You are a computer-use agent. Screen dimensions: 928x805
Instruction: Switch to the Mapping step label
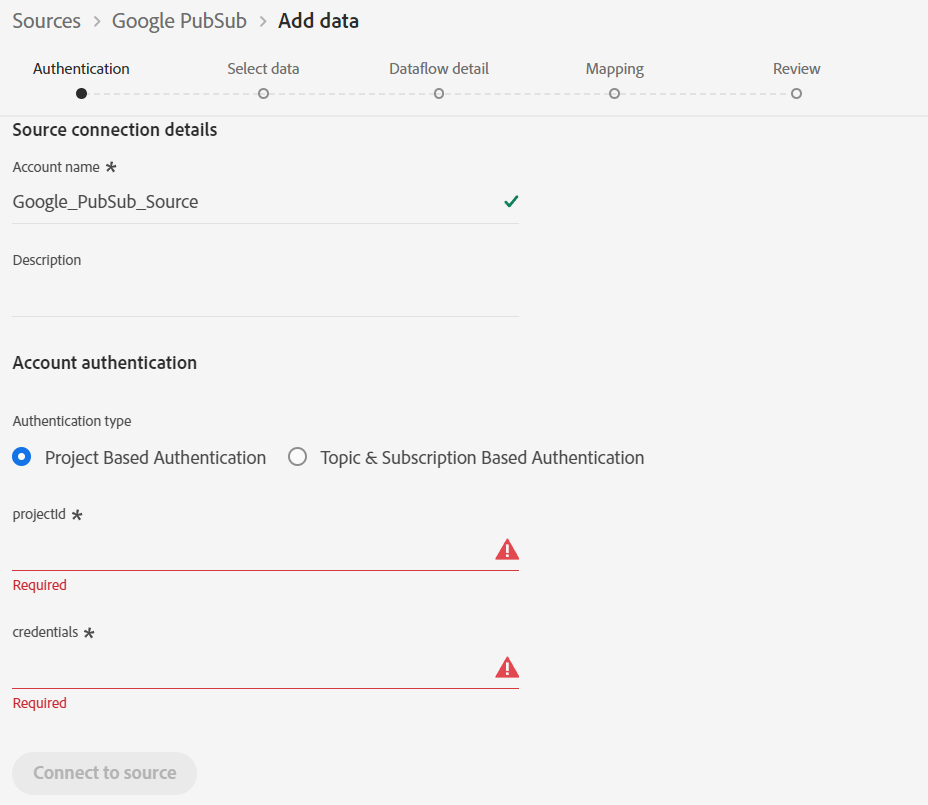(x=614, y=68)
